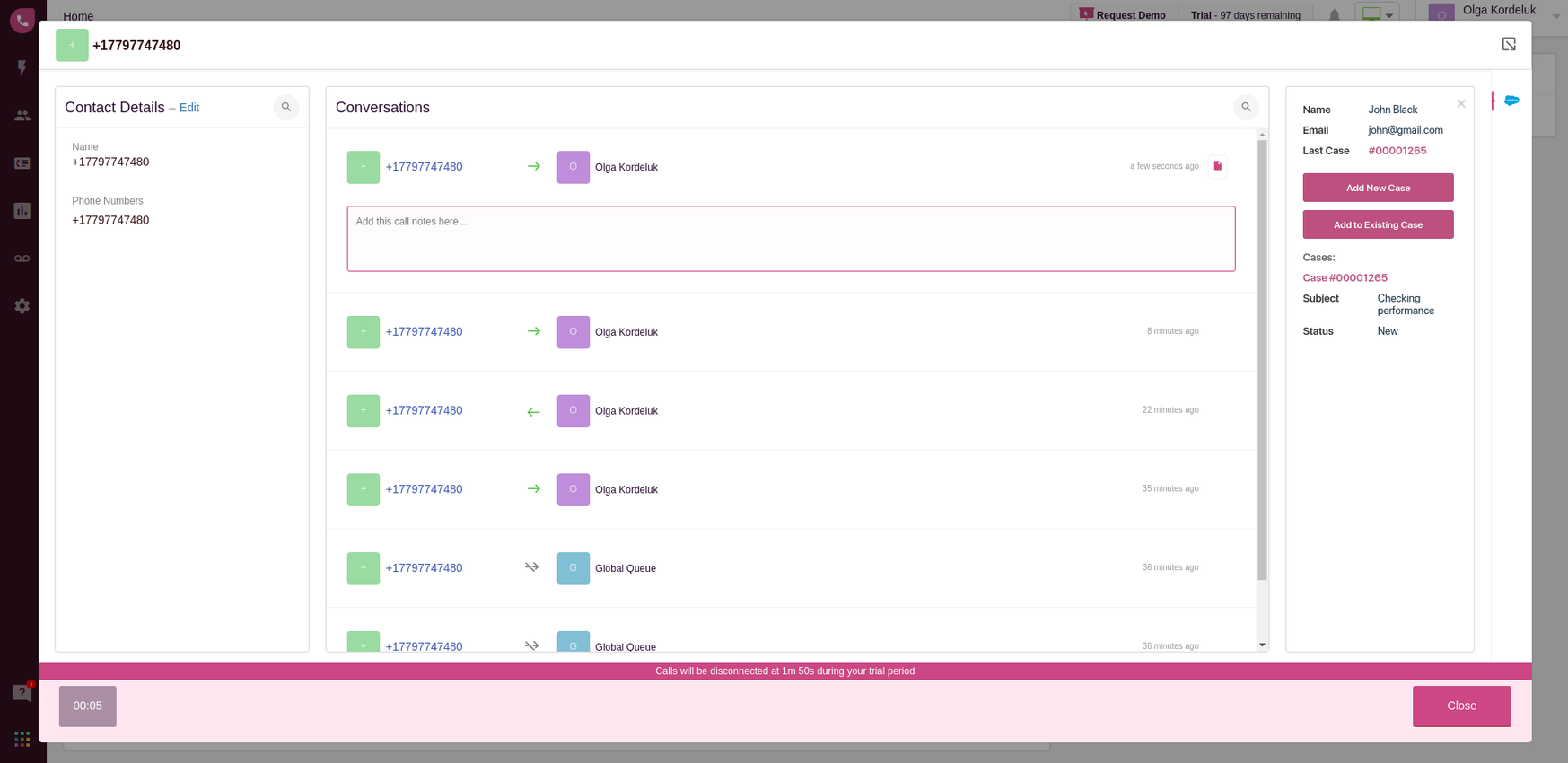This screenshot has height=763, width=1568.
Task: Click the Home breadcrumb in header
Action: (78, 16)
